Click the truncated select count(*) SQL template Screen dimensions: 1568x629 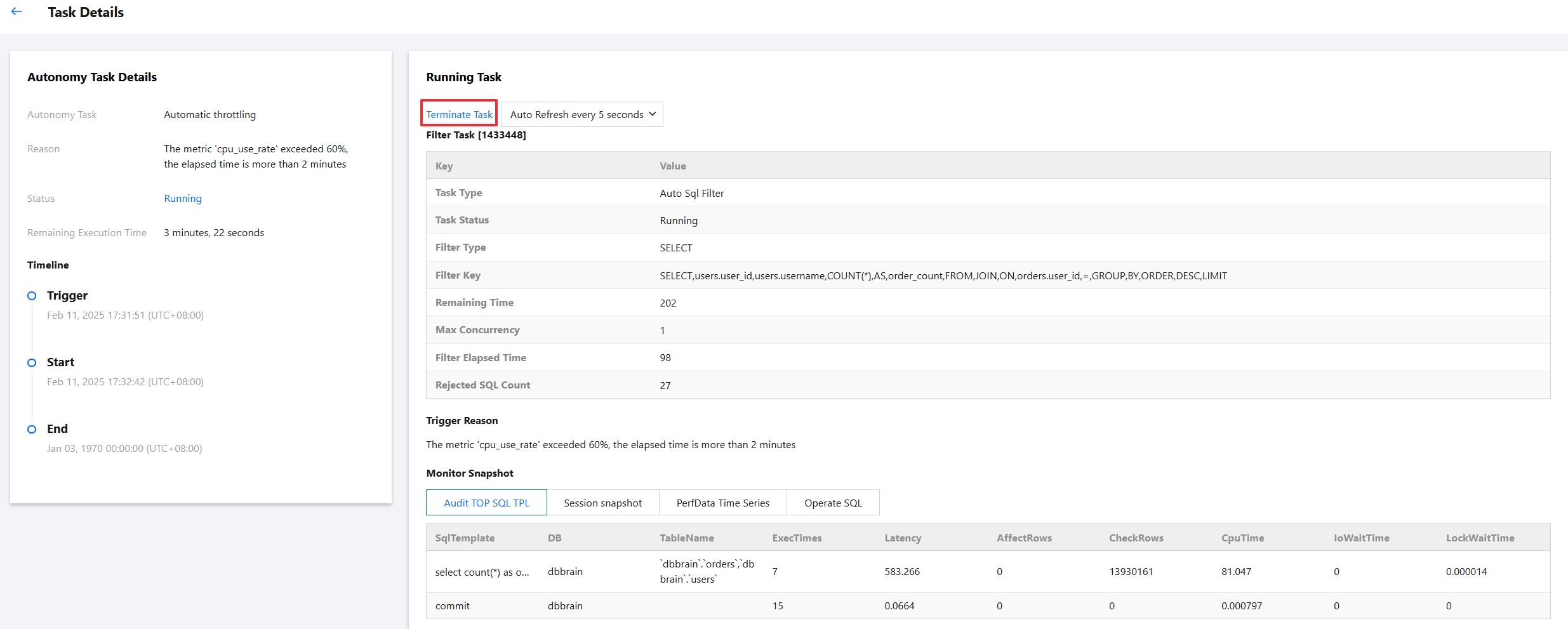(x=482, y=572)
